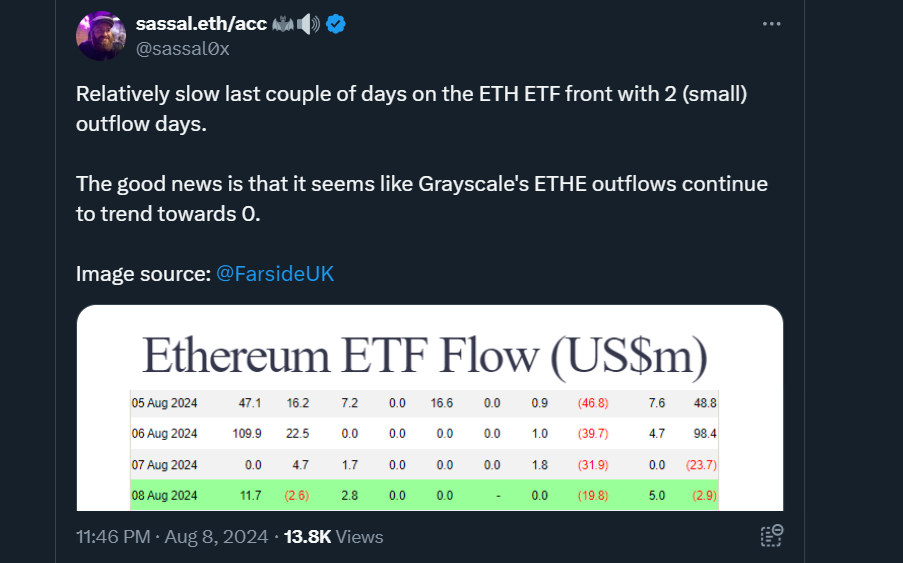Click the tweet text starting with Relatively slow

pyautogui.click(x=411, y=108)
